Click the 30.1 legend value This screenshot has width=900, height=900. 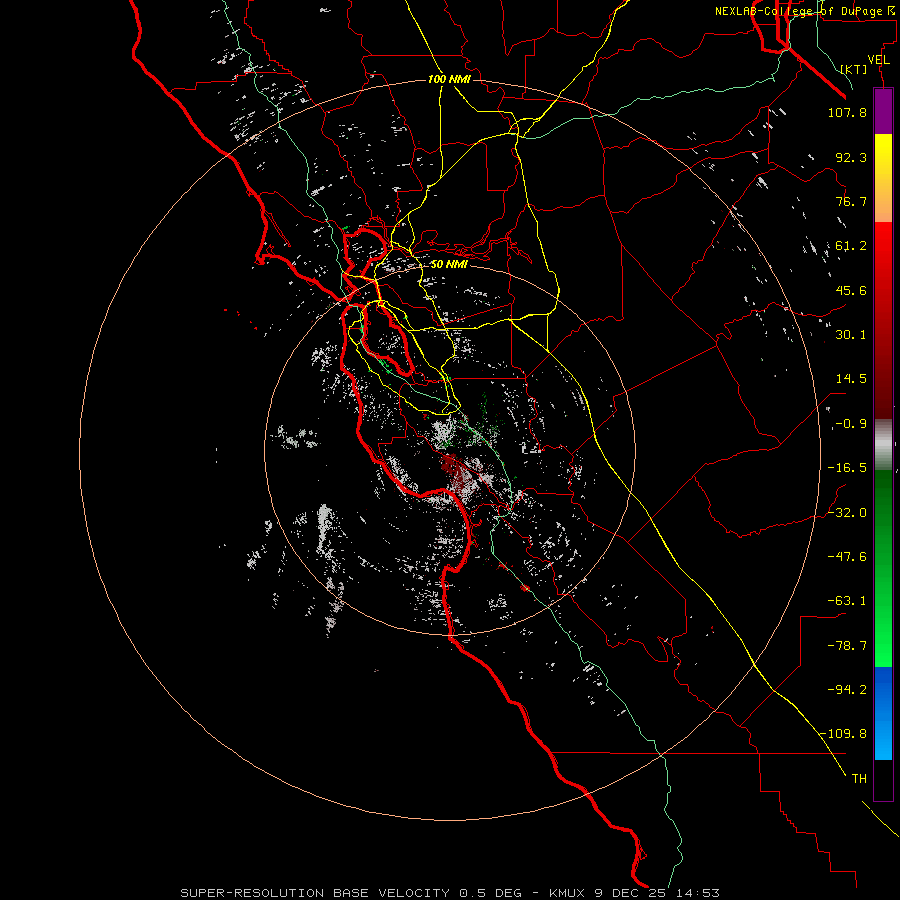(851, 335)
